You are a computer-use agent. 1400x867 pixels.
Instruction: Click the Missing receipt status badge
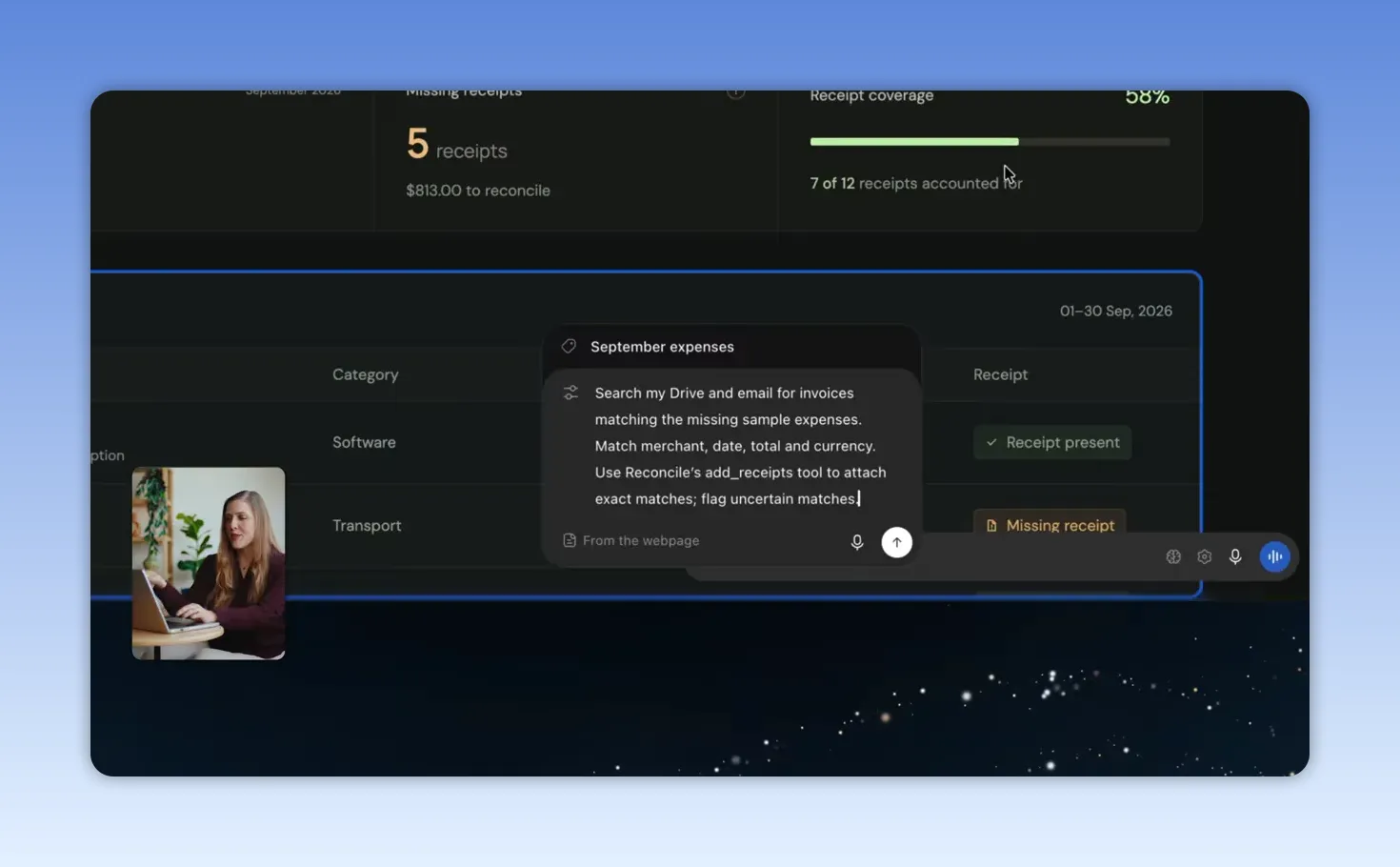click(x=1050, y=525)
